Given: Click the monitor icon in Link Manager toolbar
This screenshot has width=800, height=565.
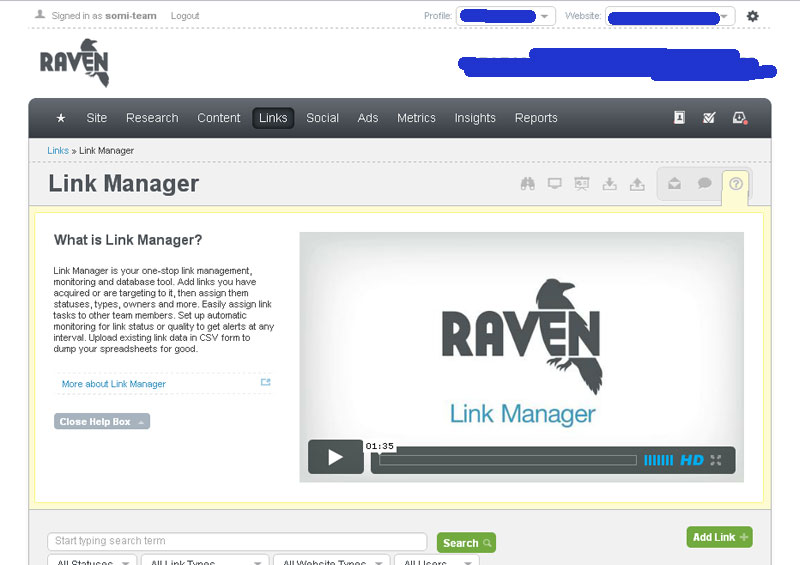Looking at the screenshot, I should [x=555, y=184].
